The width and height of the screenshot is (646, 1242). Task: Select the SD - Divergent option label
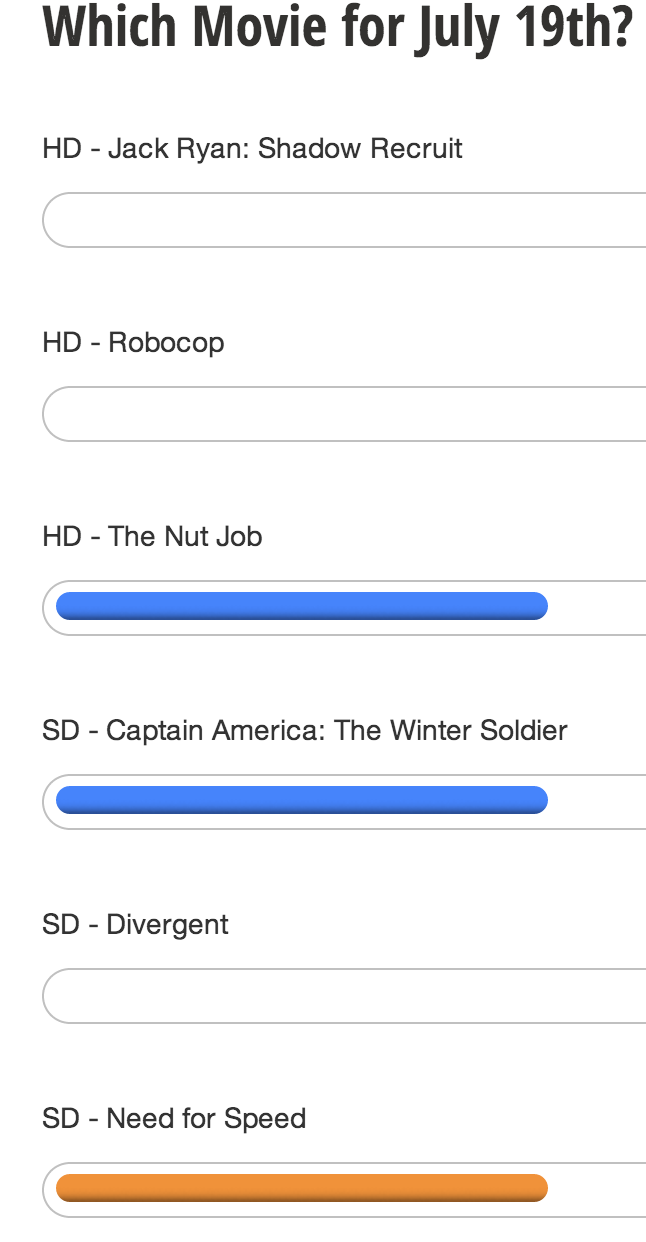tap(135, 925)
